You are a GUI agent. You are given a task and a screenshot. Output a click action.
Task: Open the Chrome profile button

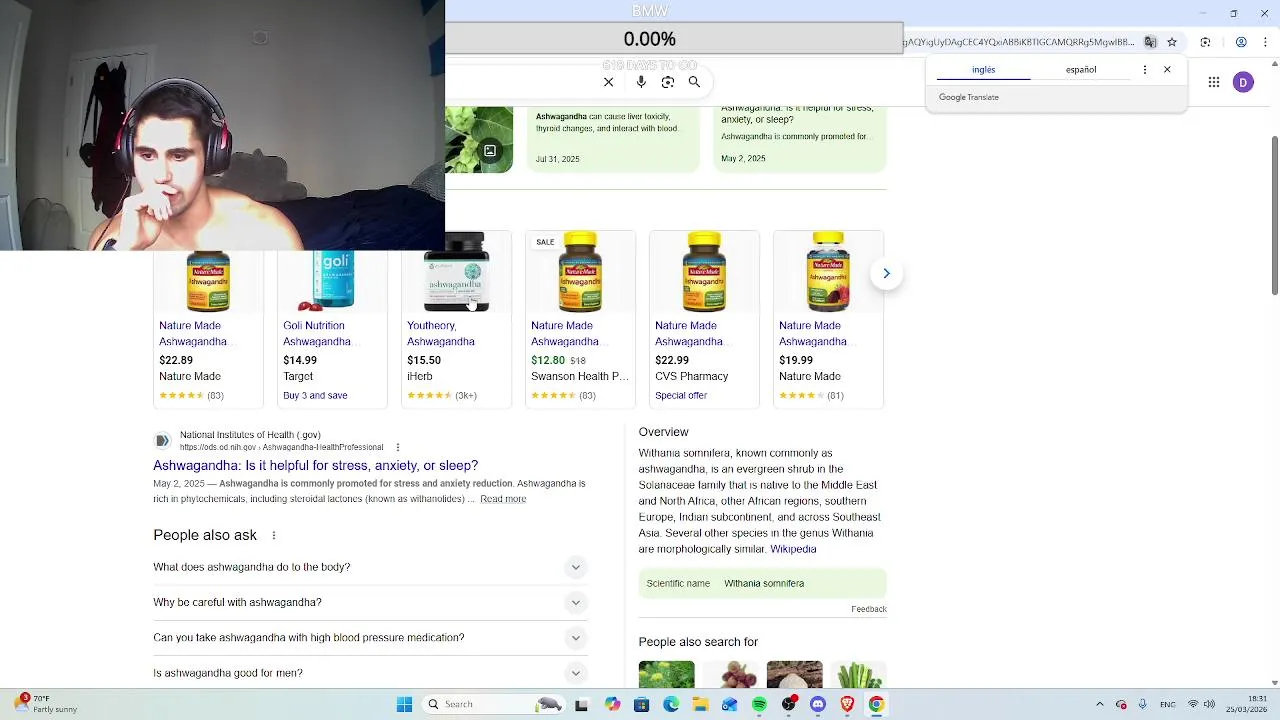click(1241, 42)
